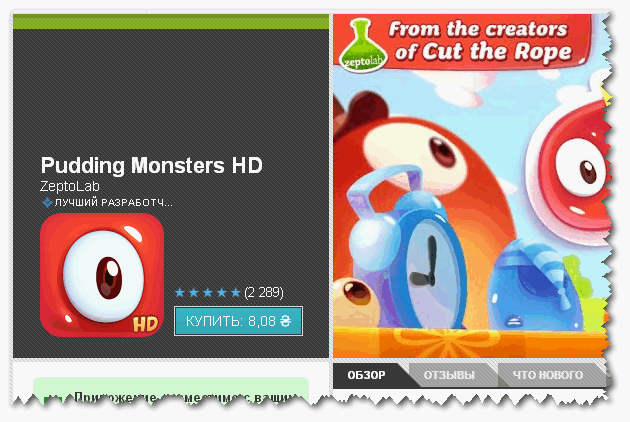
Task: Click the first star in the rating
Action: pos(180,292)
